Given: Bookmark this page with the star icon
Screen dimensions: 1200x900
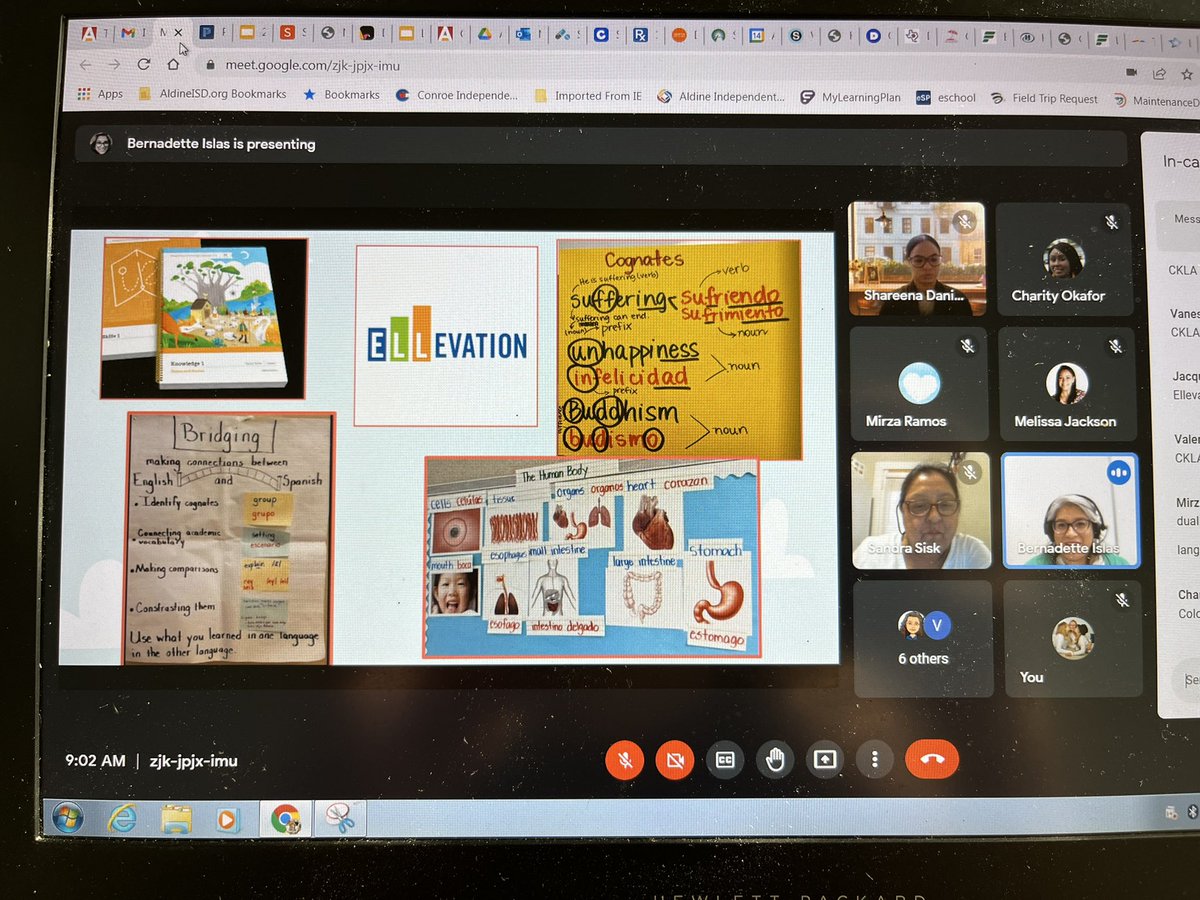Looking at the screenshot, I should click(x=1187, y=71).
